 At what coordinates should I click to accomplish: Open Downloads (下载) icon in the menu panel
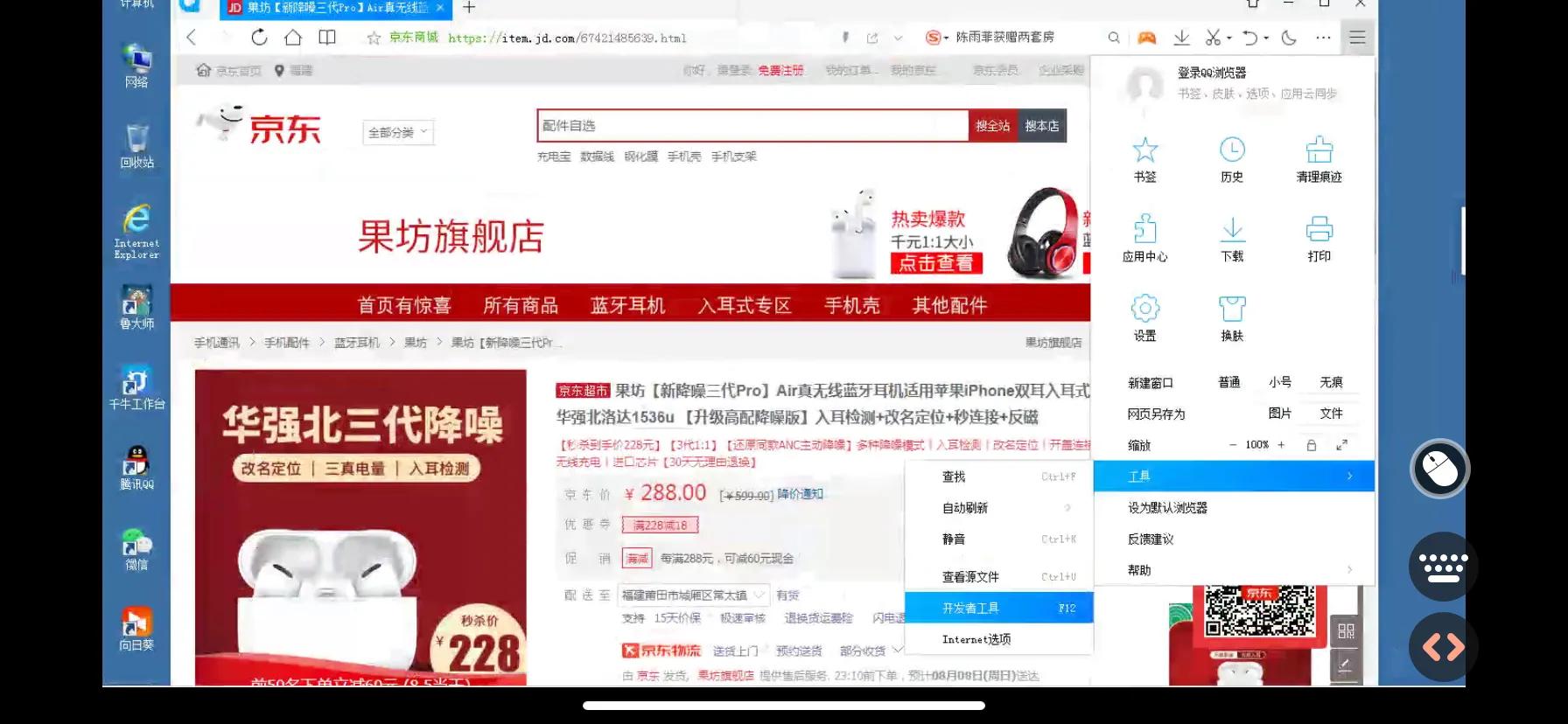[1232, 229]
